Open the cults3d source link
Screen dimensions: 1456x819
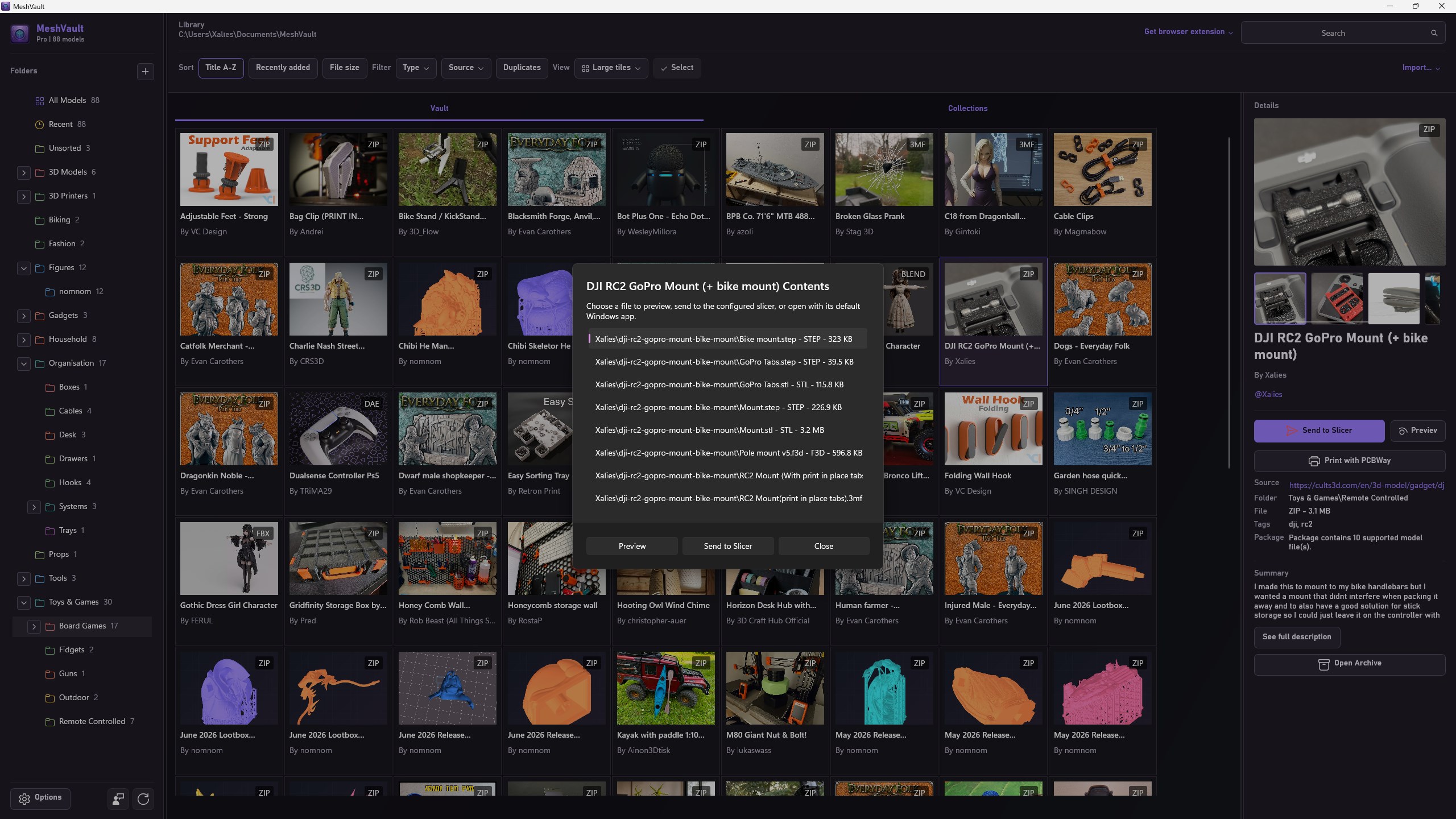pos(1366,485)
